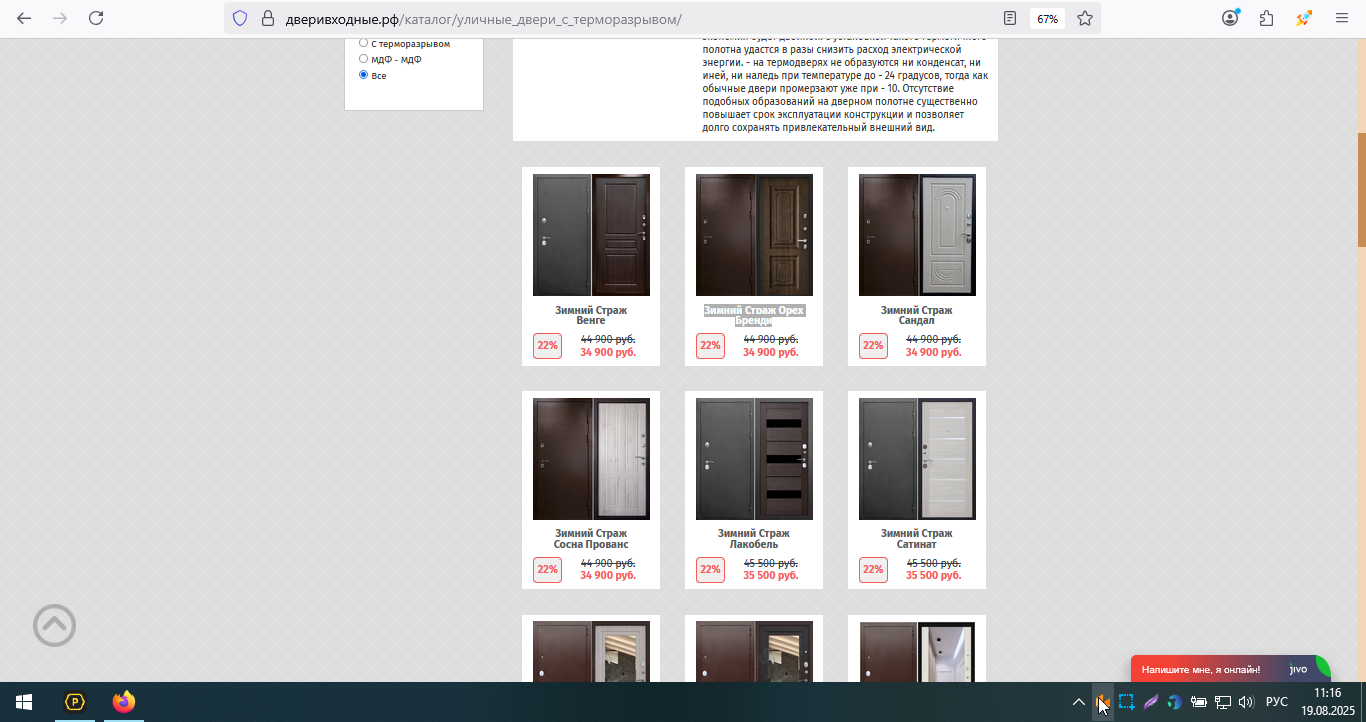Click the Зимний Страж Лакобель door image
This screenshot has width=1366, height=722.
(x=754, y=459)
